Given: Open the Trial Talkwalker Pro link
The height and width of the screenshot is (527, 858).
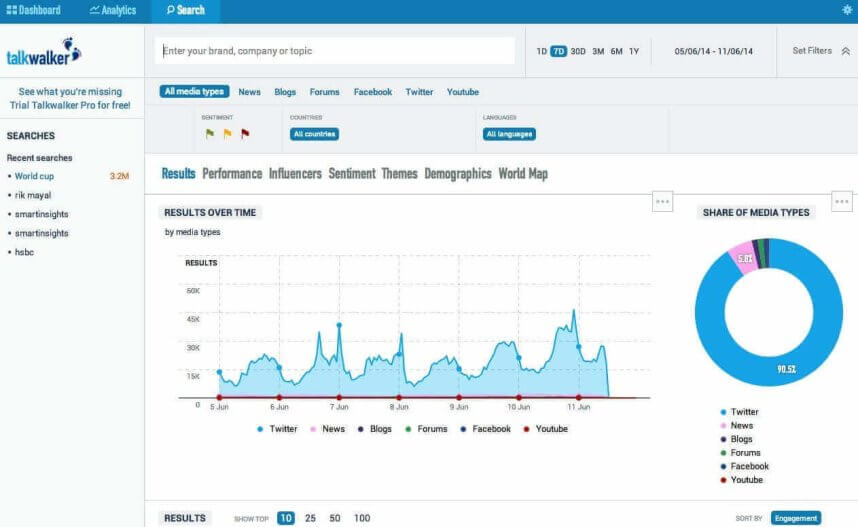Looking at the screenshot, I should click(70, 105).
